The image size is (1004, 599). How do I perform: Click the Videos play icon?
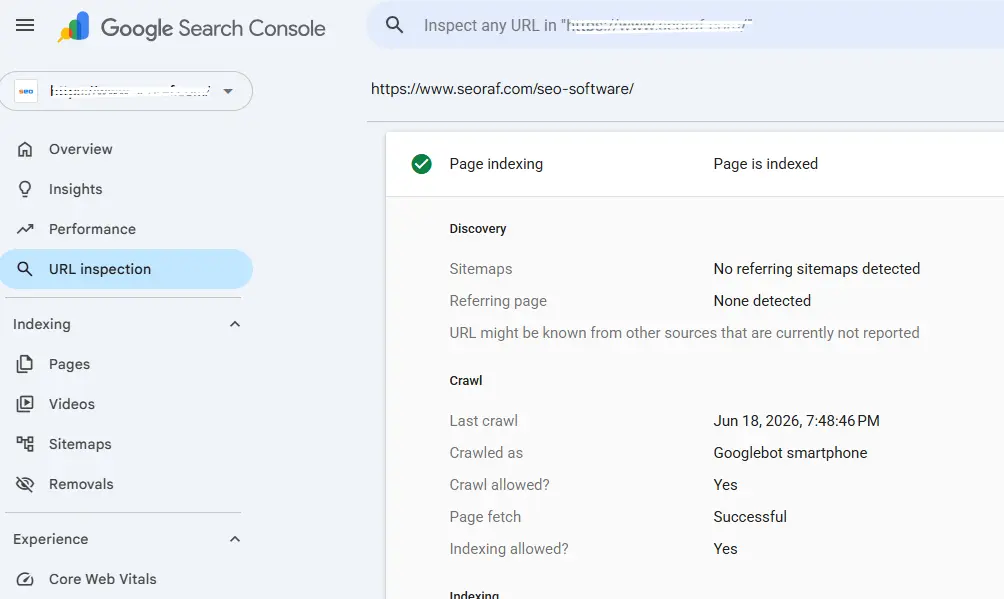click(25, 404)
